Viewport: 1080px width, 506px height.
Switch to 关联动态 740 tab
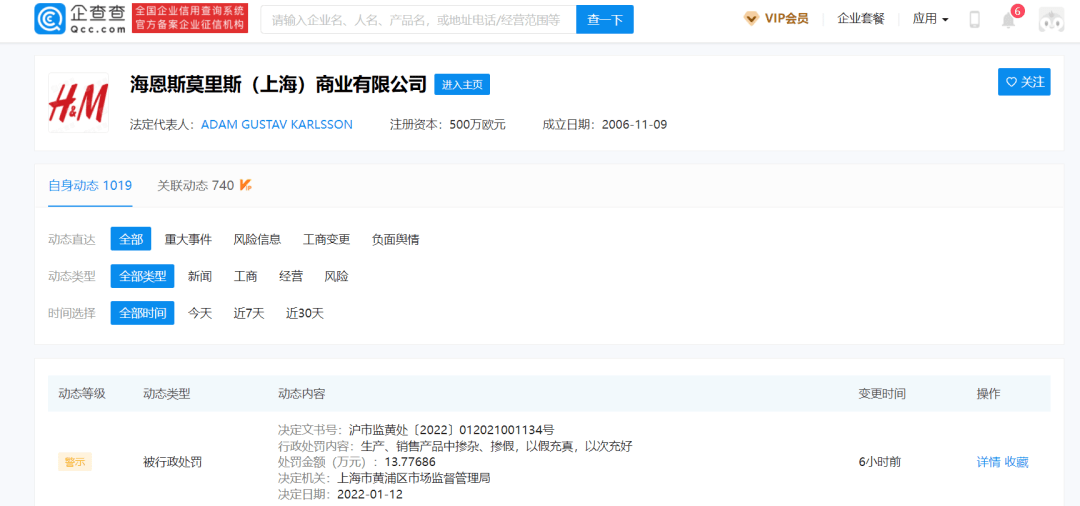coord(196,185)
